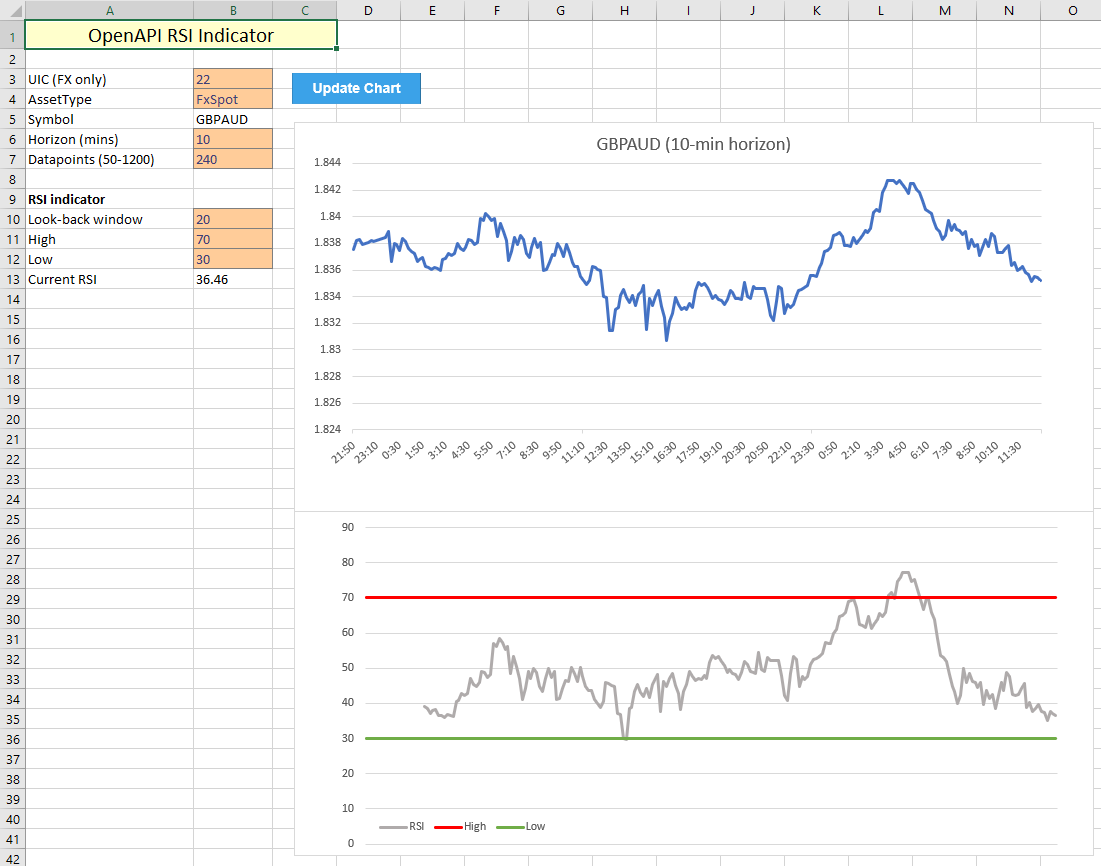Screen dimensions: 1101x866
Task: Click the Datapoints cell showing 240
Action: pos(232,159)
